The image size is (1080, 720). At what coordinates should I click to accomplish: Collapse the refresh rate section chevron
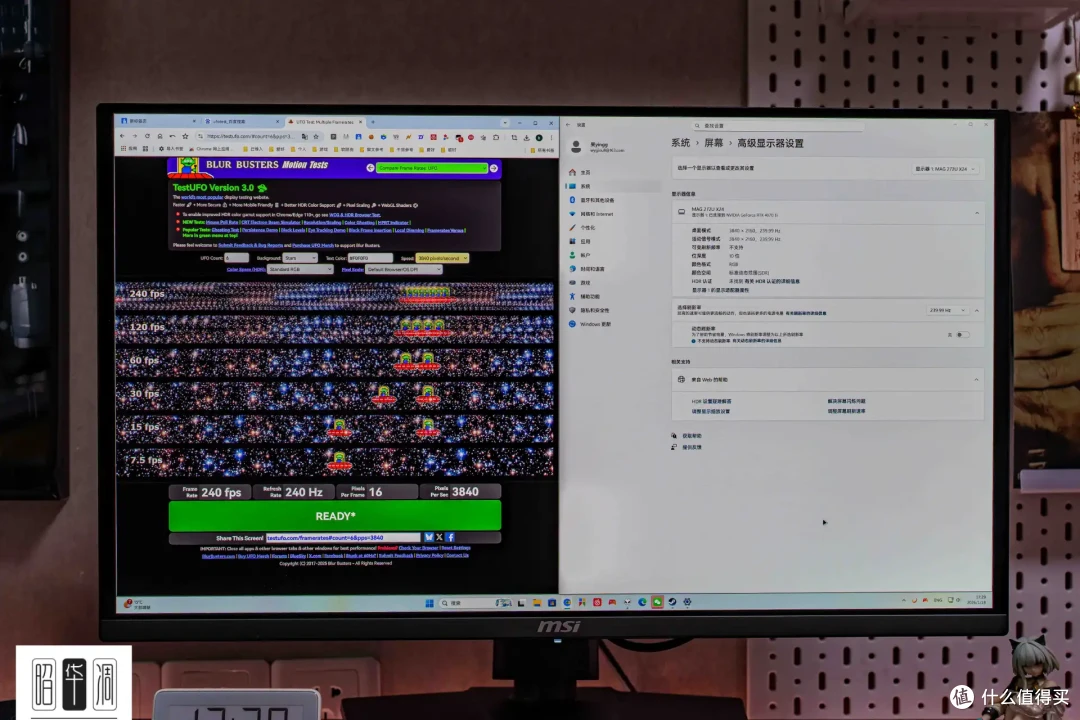[x=977, y=311]
